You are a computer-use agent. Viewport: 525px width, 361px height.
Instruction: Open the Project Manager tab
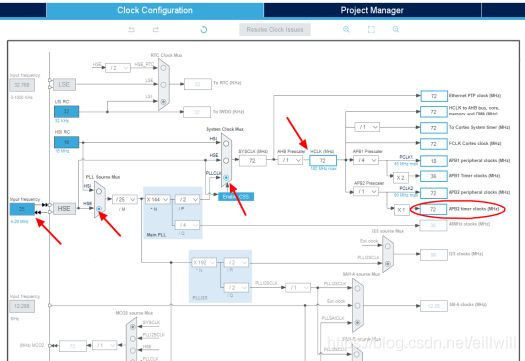pyautogui.click(x=372, y=10)
